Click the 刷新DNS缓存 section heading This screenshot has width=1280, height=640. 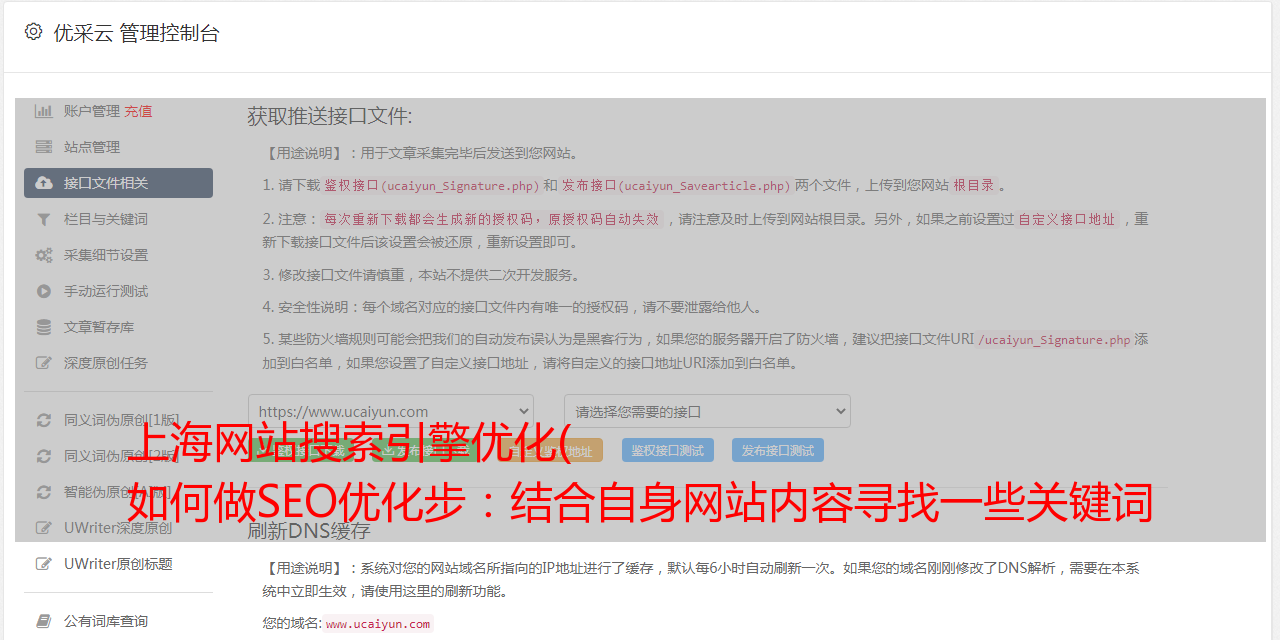click(x=309, y=530)
